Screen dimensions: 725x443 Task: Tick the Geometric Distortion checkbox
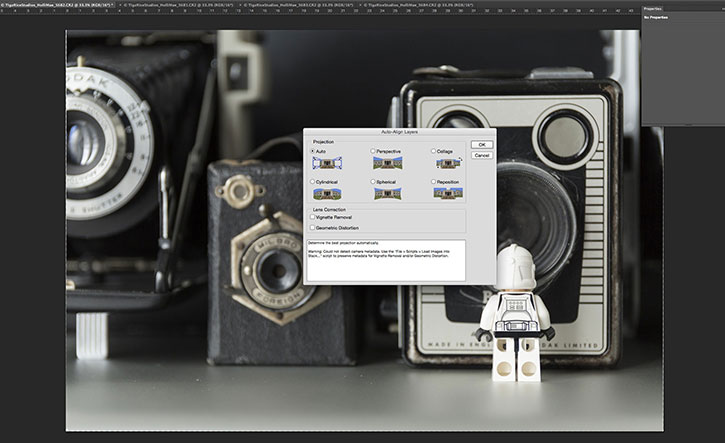coord(313,228)
